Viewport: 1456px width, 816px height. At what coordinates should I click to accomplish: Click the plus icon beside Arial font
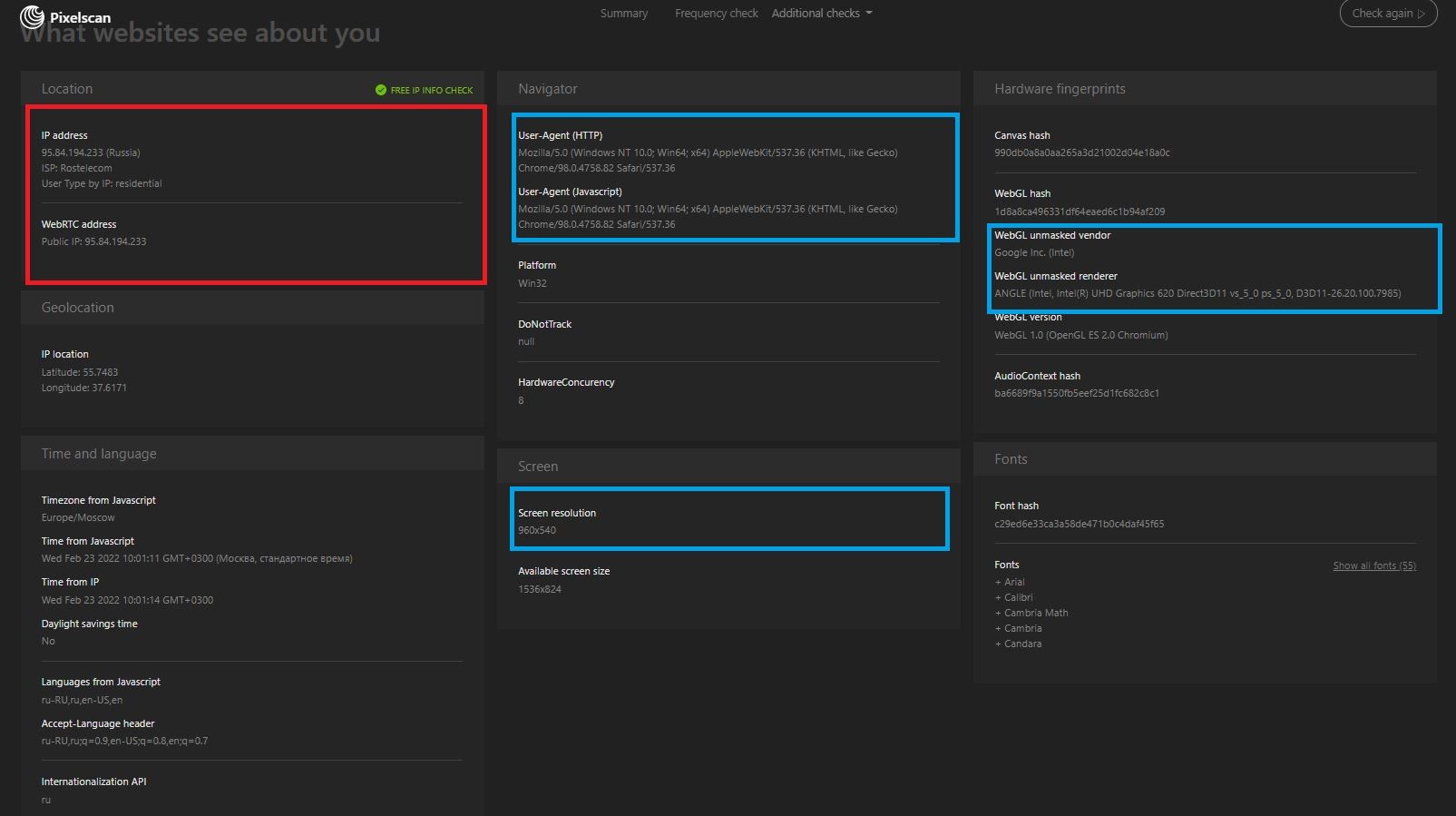coord(998,583)
